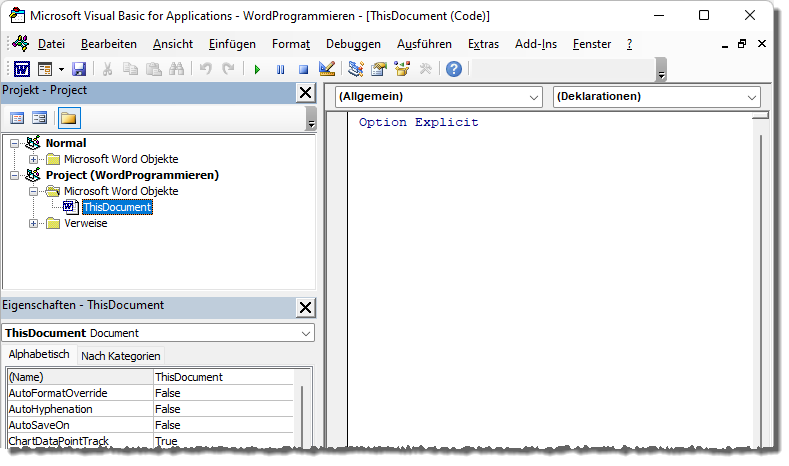The image size is (789, 466).
Task: Click the Insert UserForm toolbar icon
Action: pyautogui.click(x=45, y=69)
